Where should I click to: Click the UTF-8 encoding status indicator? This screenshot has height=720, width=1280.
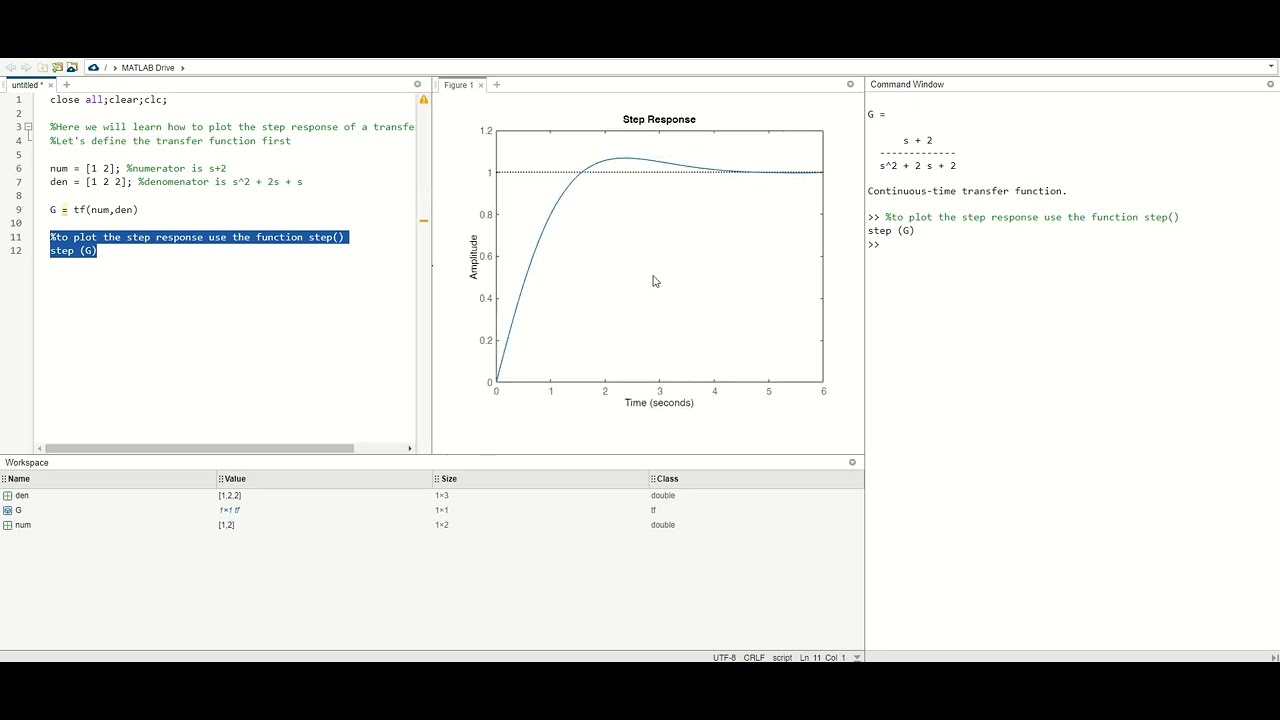724,658
